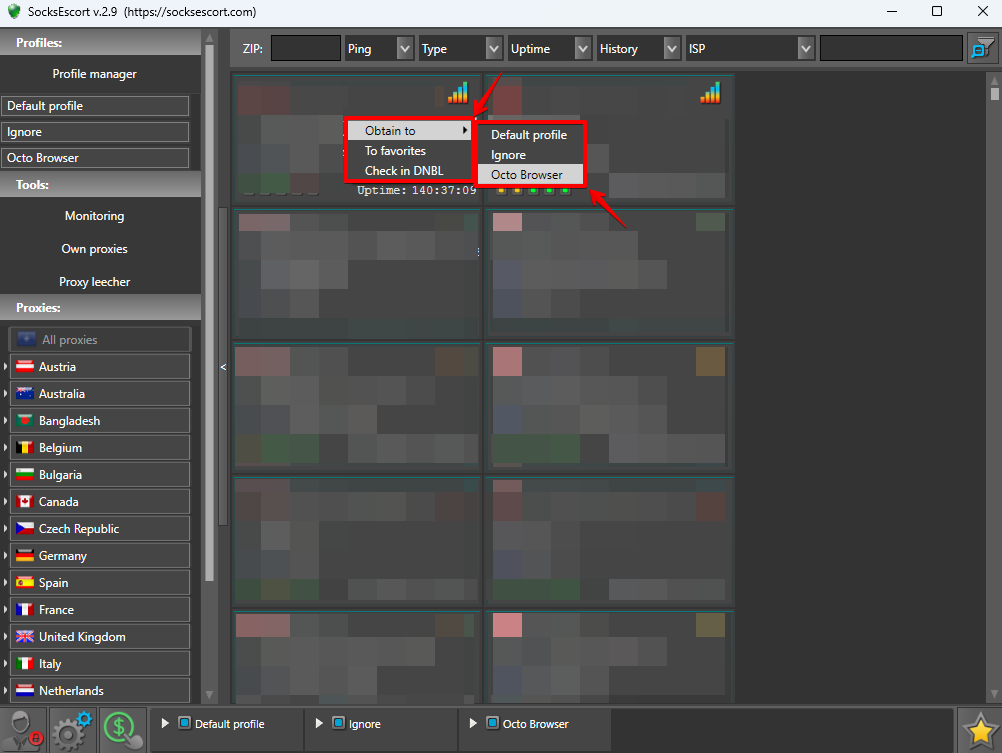Click the search text field next to ISP
Screen dimensions: 1002x753
891,49
